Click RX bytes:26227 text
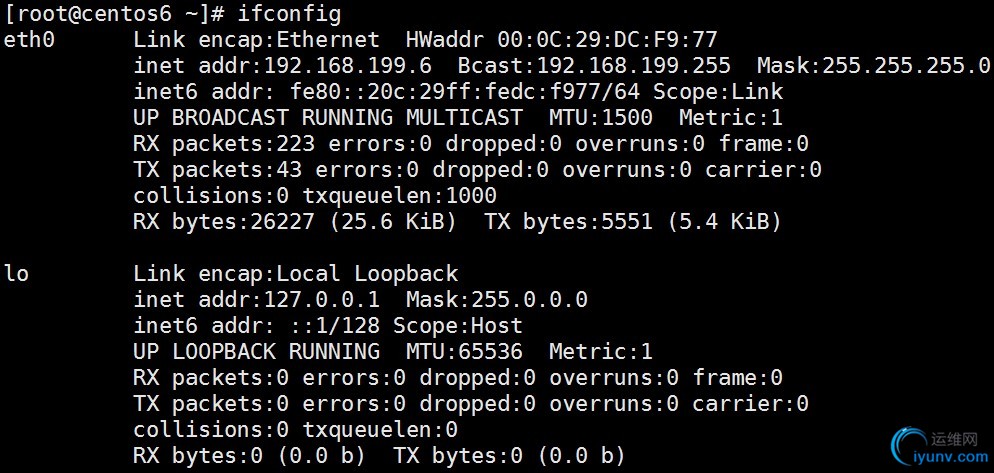 pos(224,221)
